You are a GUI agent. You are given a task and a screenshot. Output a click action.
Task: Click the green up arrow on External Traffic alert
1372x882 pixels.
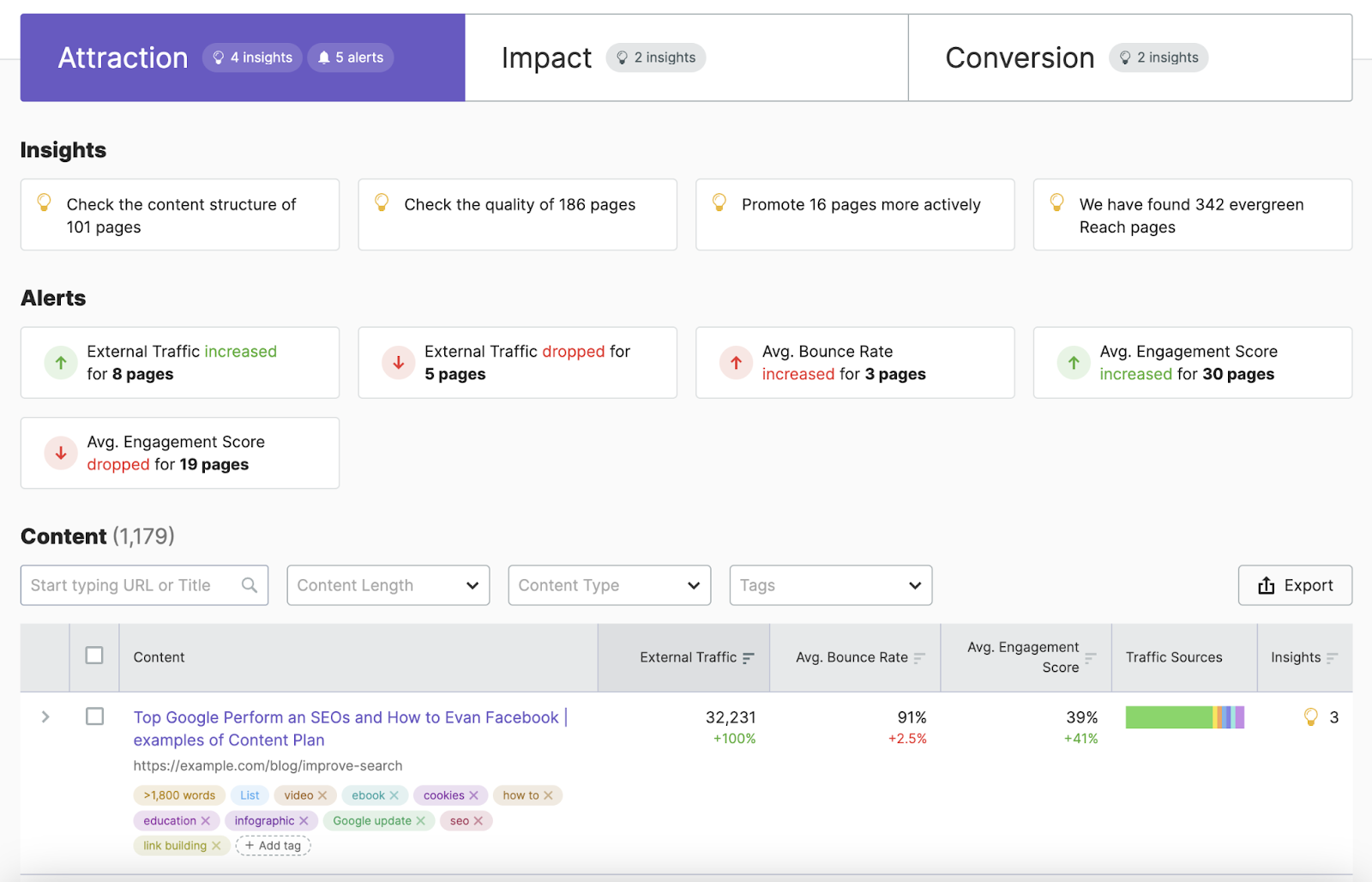pyautogui.click(x=60, y=362)
